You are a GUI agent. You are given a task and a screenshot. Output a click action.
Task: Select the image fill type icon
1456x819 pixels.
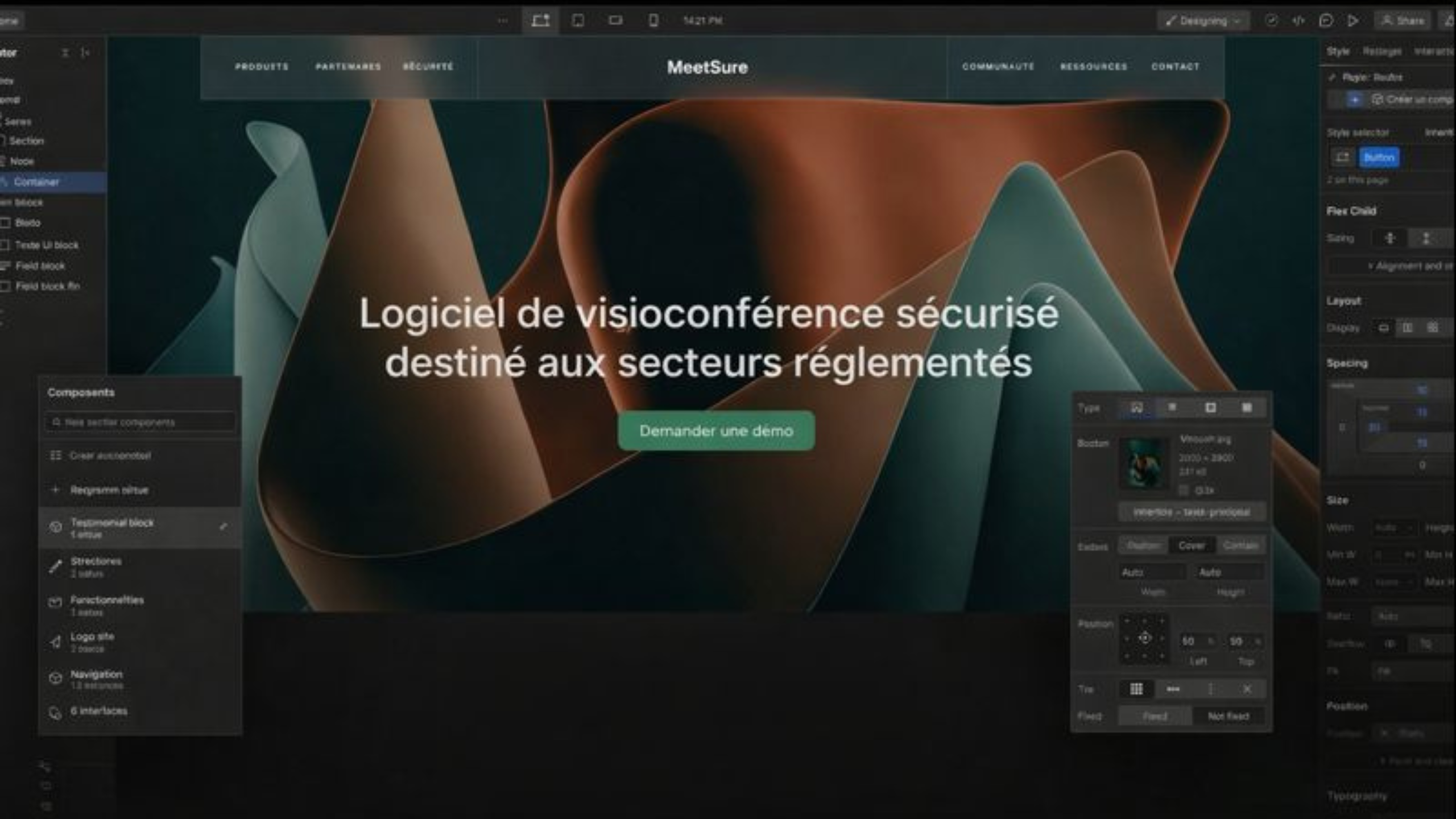pyautogui.click(x=1137, y=408)
